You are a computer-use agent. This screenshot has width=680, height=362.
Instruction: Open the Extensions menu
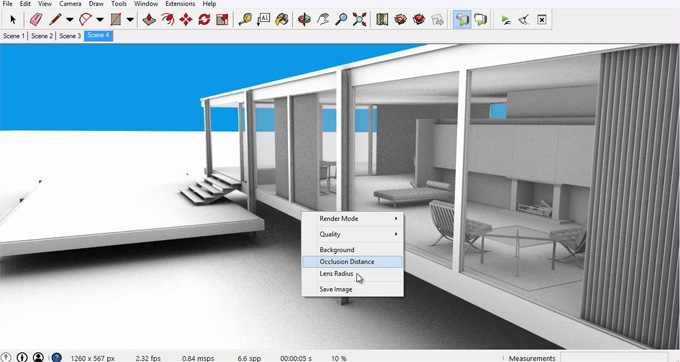(x=180, y=3)
